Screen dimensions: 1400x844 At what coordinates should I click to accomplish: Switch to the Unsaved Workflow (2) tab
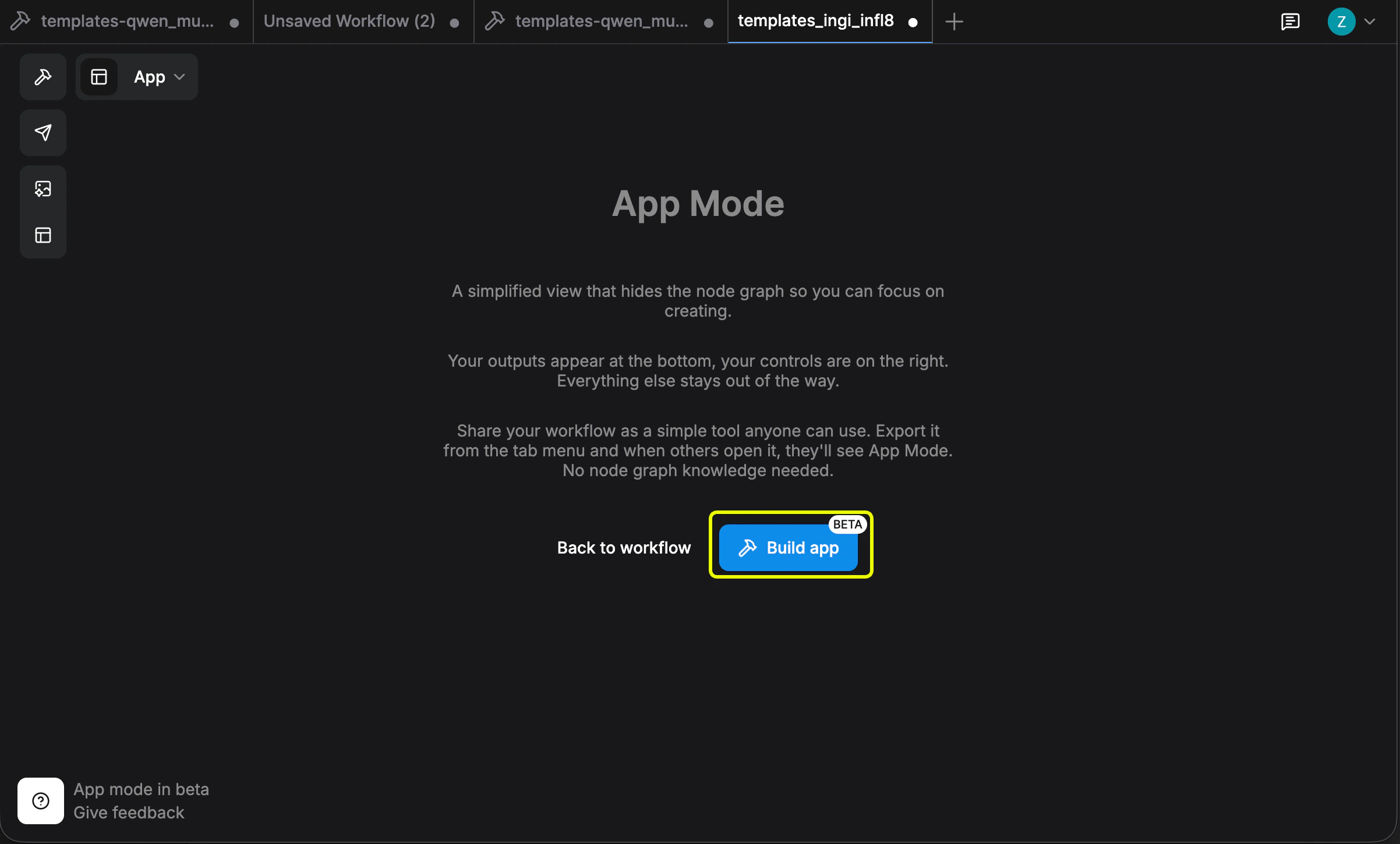(348, 21)
